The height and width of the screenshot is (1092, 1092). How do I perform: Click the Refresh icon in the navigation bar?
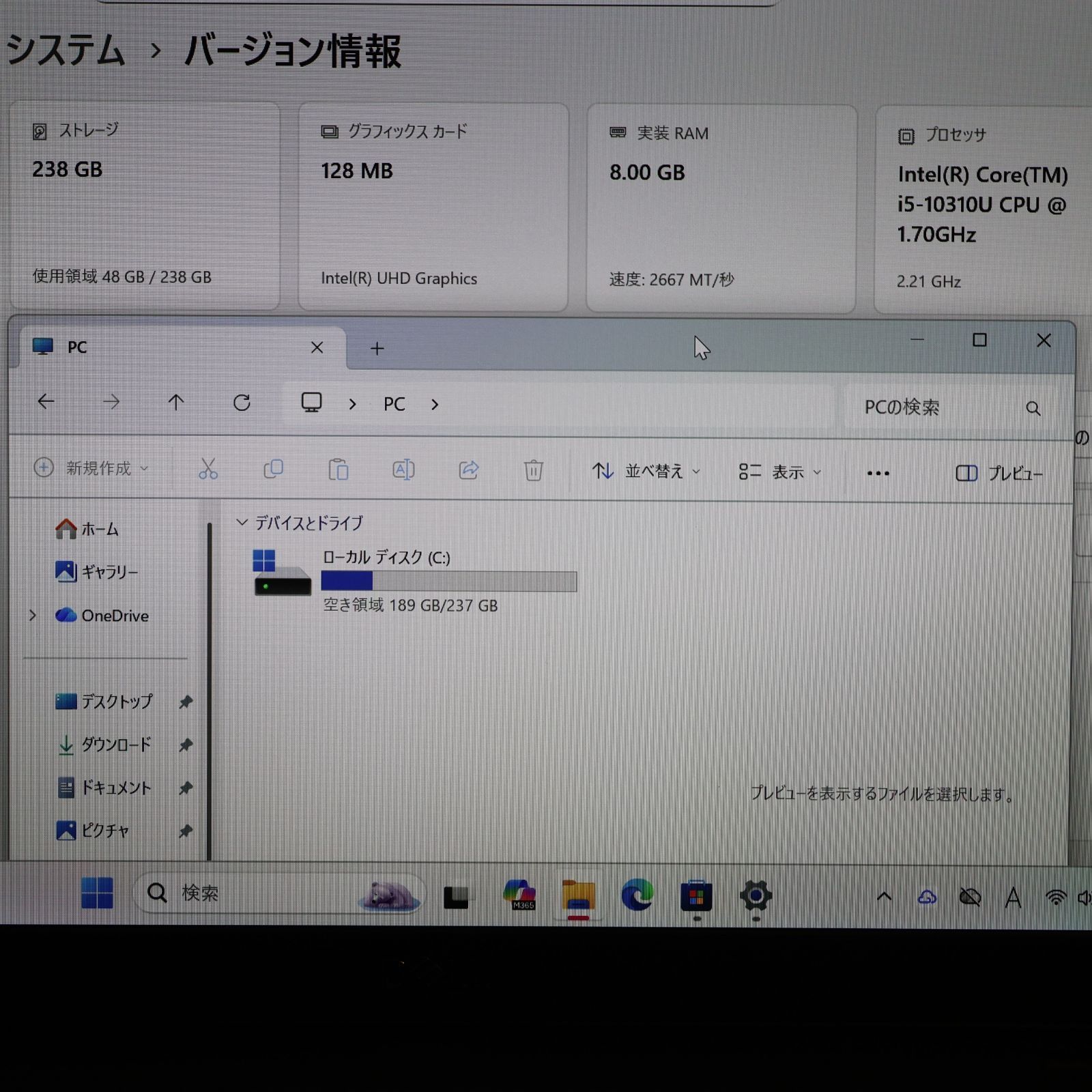[x=242, y=403]
